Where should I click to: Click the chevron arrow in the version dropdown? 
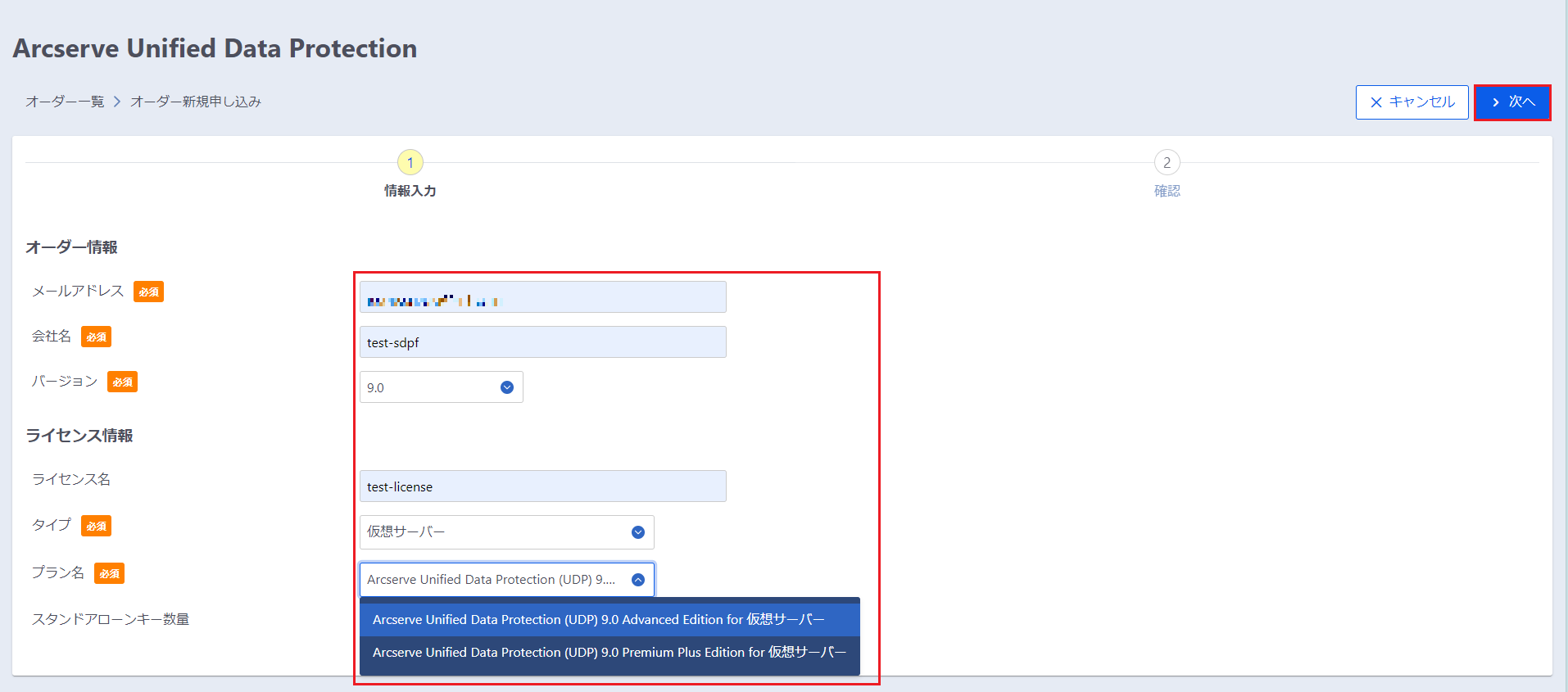coord(507,387)
